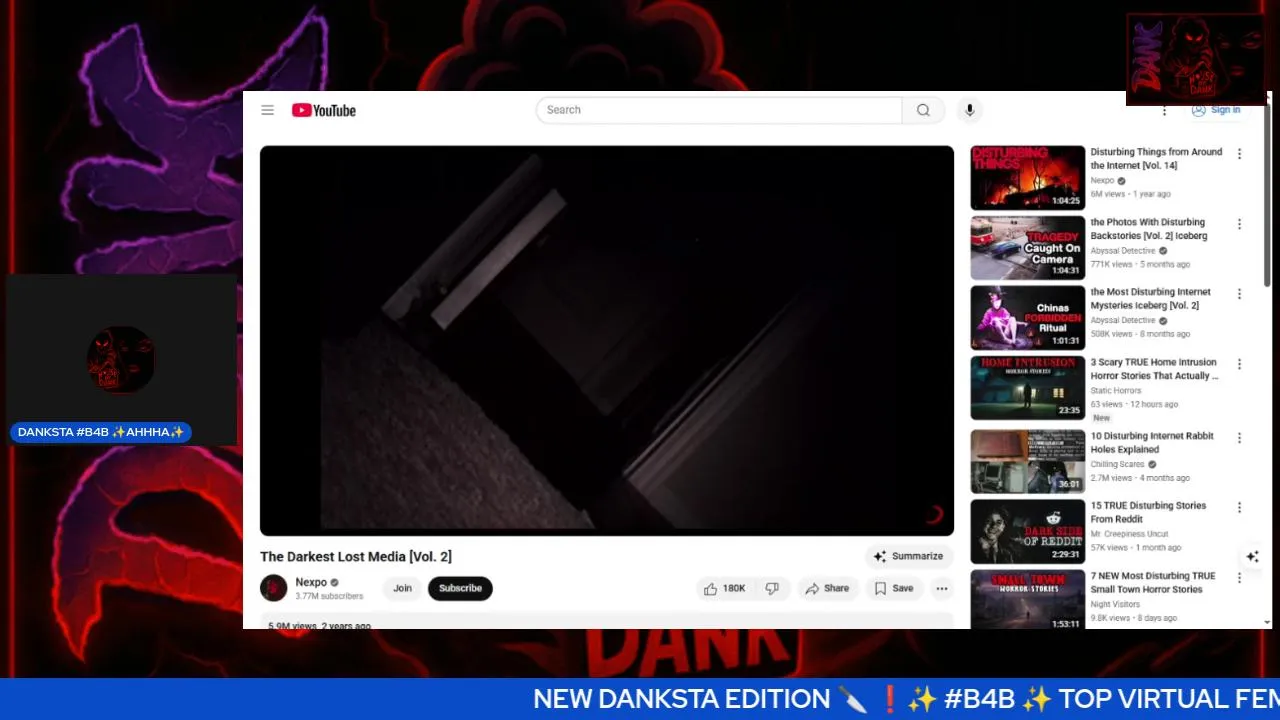The image size is (1280, 720).
Task: Open options for 7 NEW Small Town Horror
Action: (x=1239, y=578)
